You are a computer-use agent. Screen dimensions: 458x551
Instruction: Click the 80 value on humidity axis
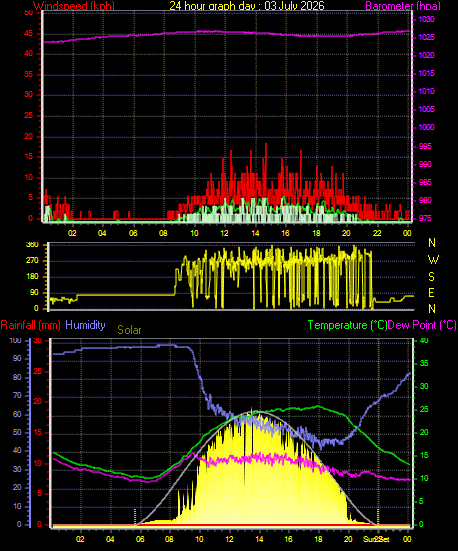pyautogui.click(x=17, y=377)
